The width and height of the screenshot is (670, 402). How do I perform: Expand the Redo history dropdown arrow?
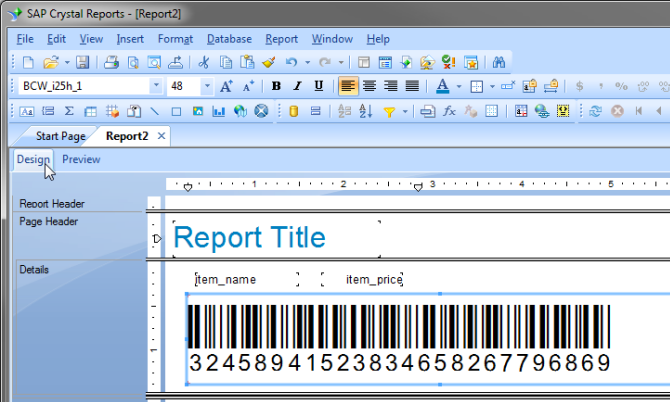point(341,63)
